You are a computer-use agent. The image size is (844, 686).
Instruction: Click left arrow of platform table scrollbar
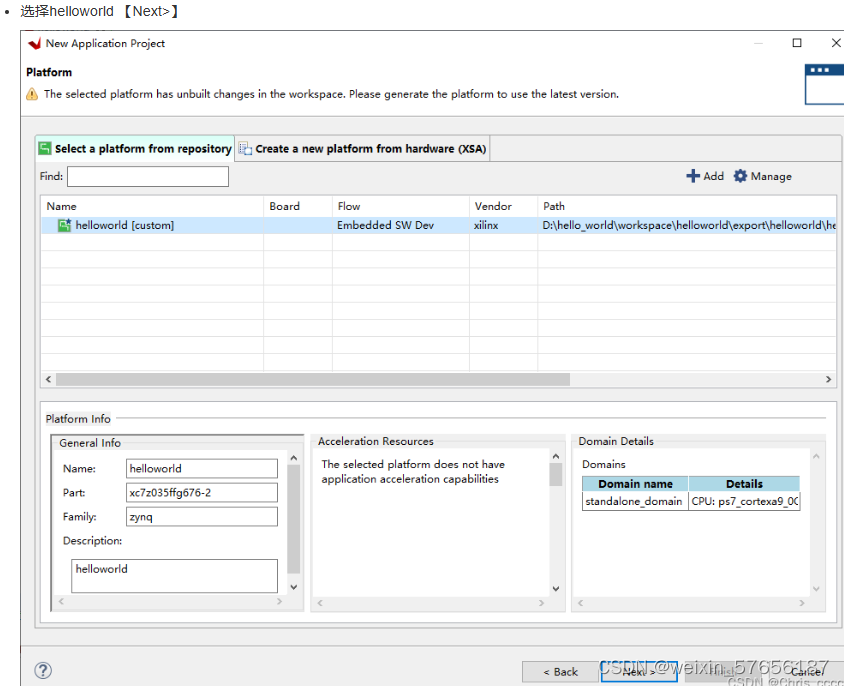coord(48,379)
